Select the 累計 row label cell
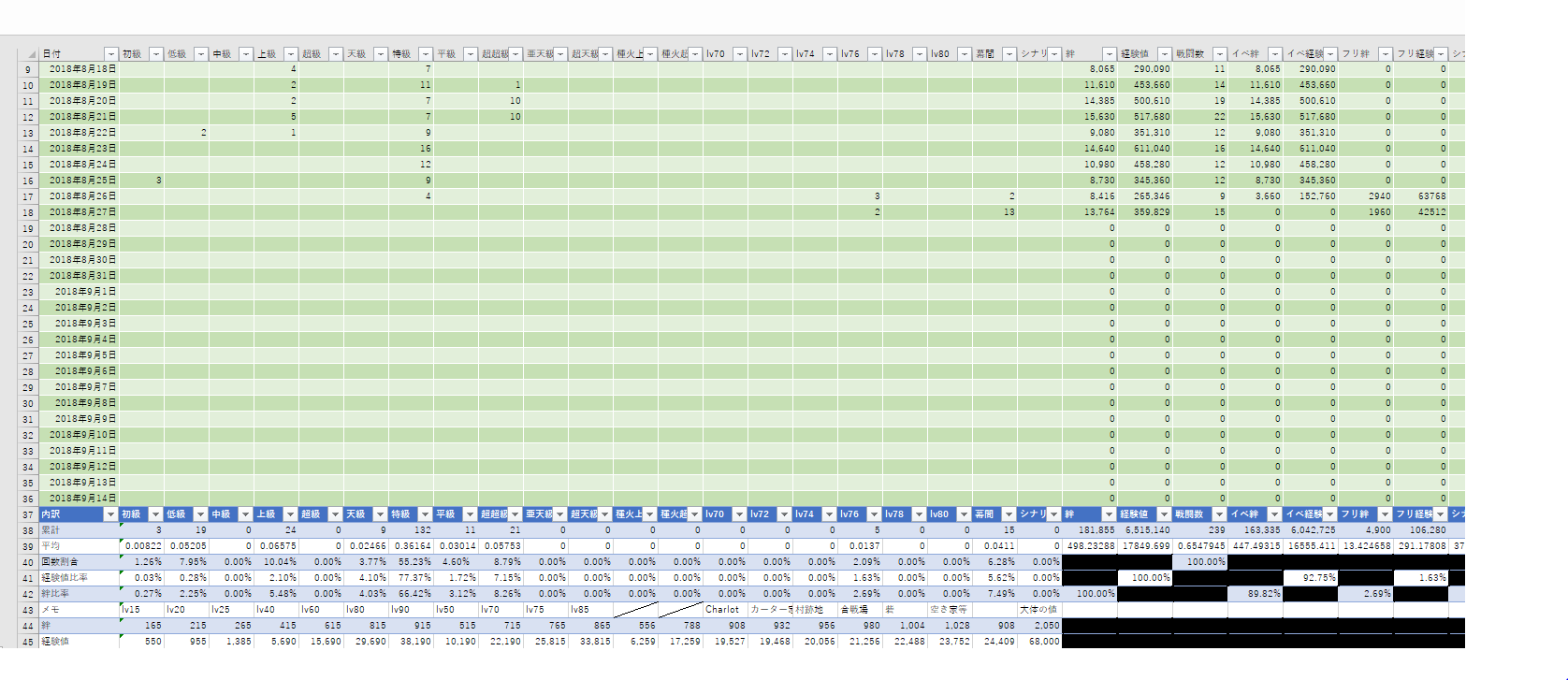1568x680 pixels. [79, 530]
